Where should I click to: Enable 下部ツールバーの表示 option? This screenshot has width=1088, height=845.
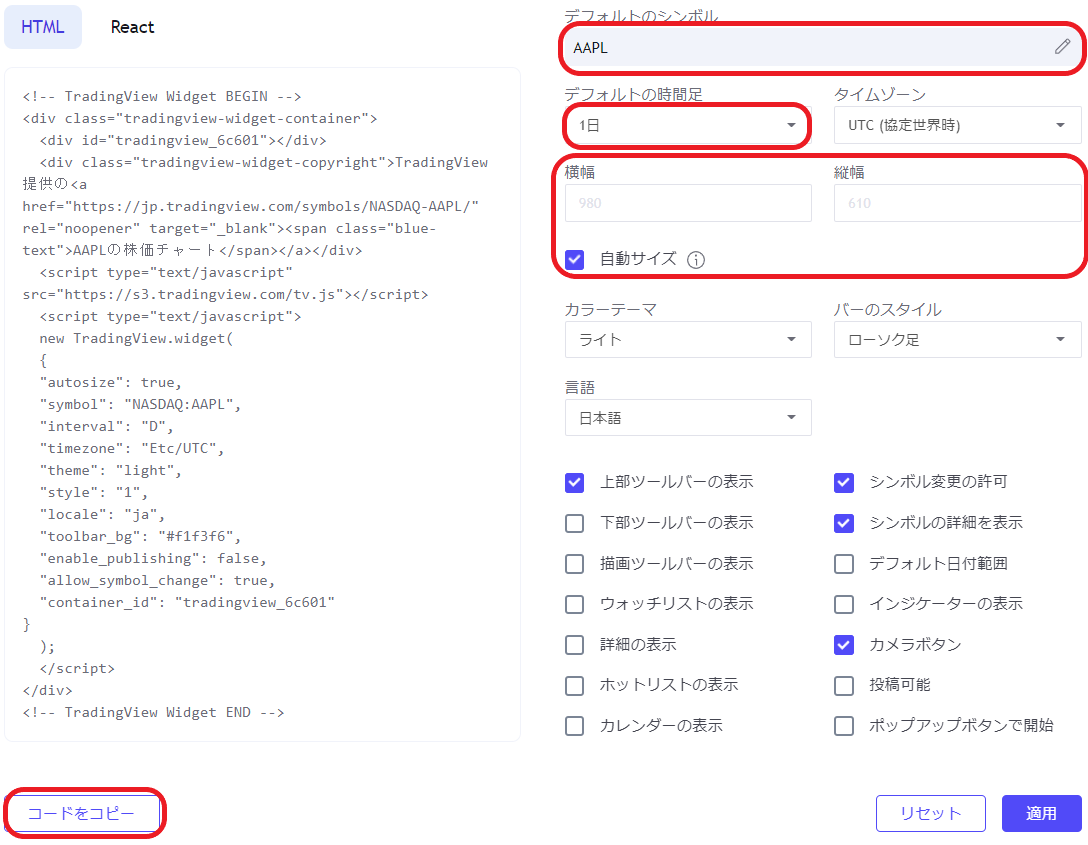click(x=574, y=522)
